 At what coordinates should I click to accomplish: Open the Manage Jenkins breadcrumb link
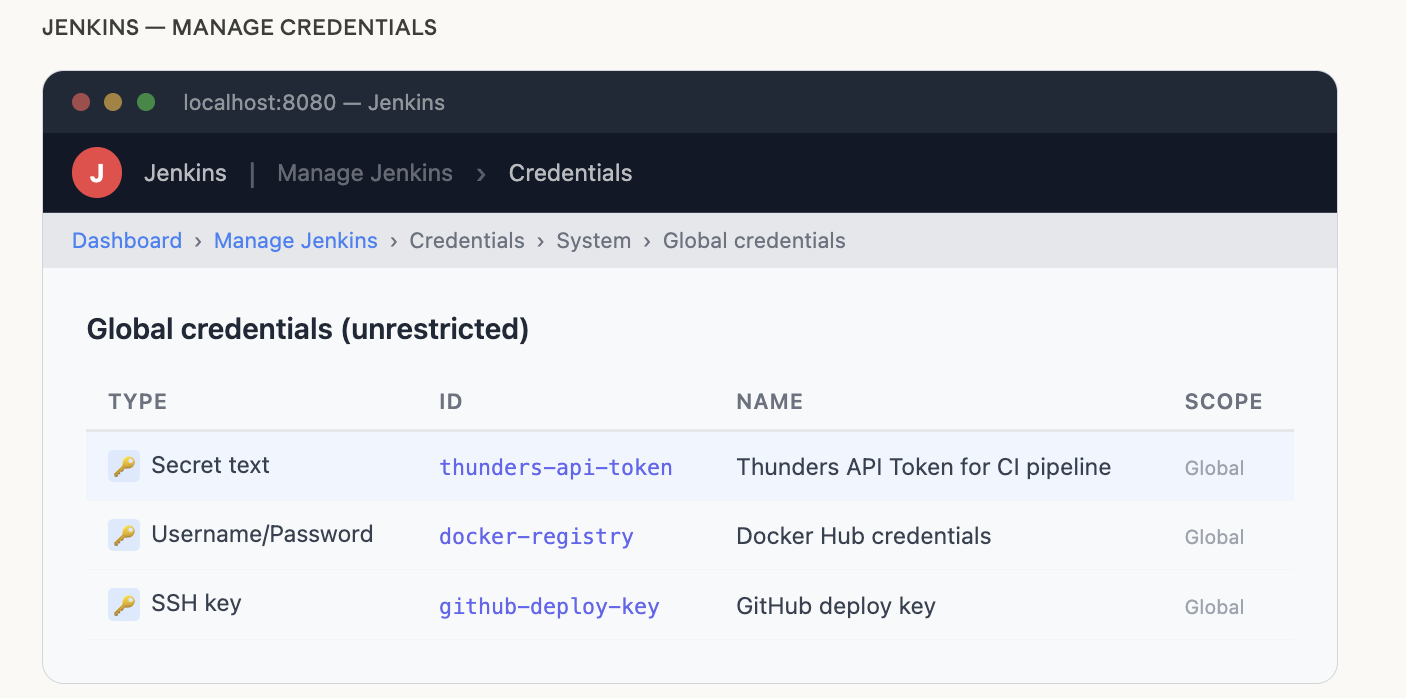pos(296,241)
